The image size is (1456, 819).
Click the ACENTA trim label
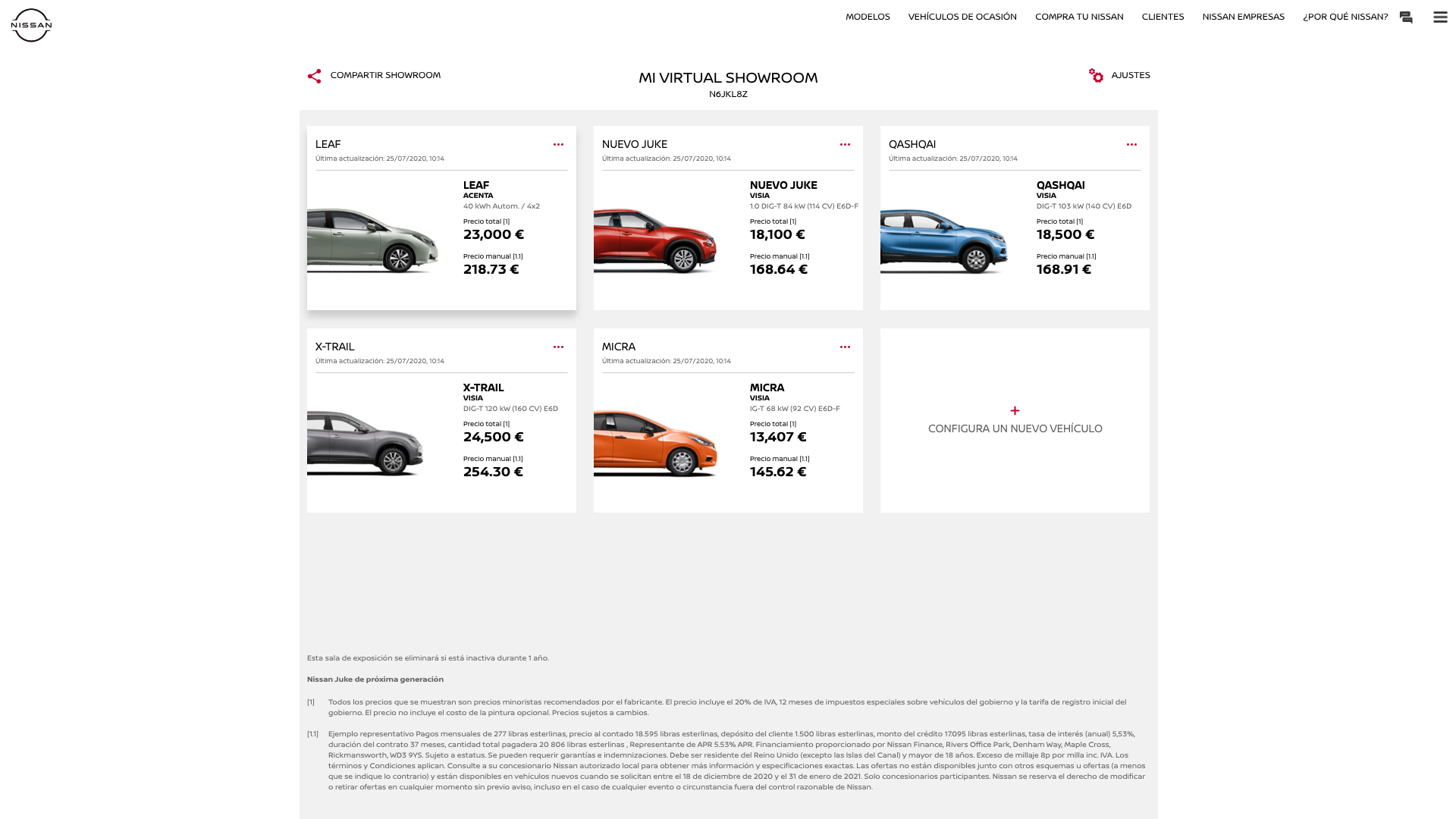point(478,196)
